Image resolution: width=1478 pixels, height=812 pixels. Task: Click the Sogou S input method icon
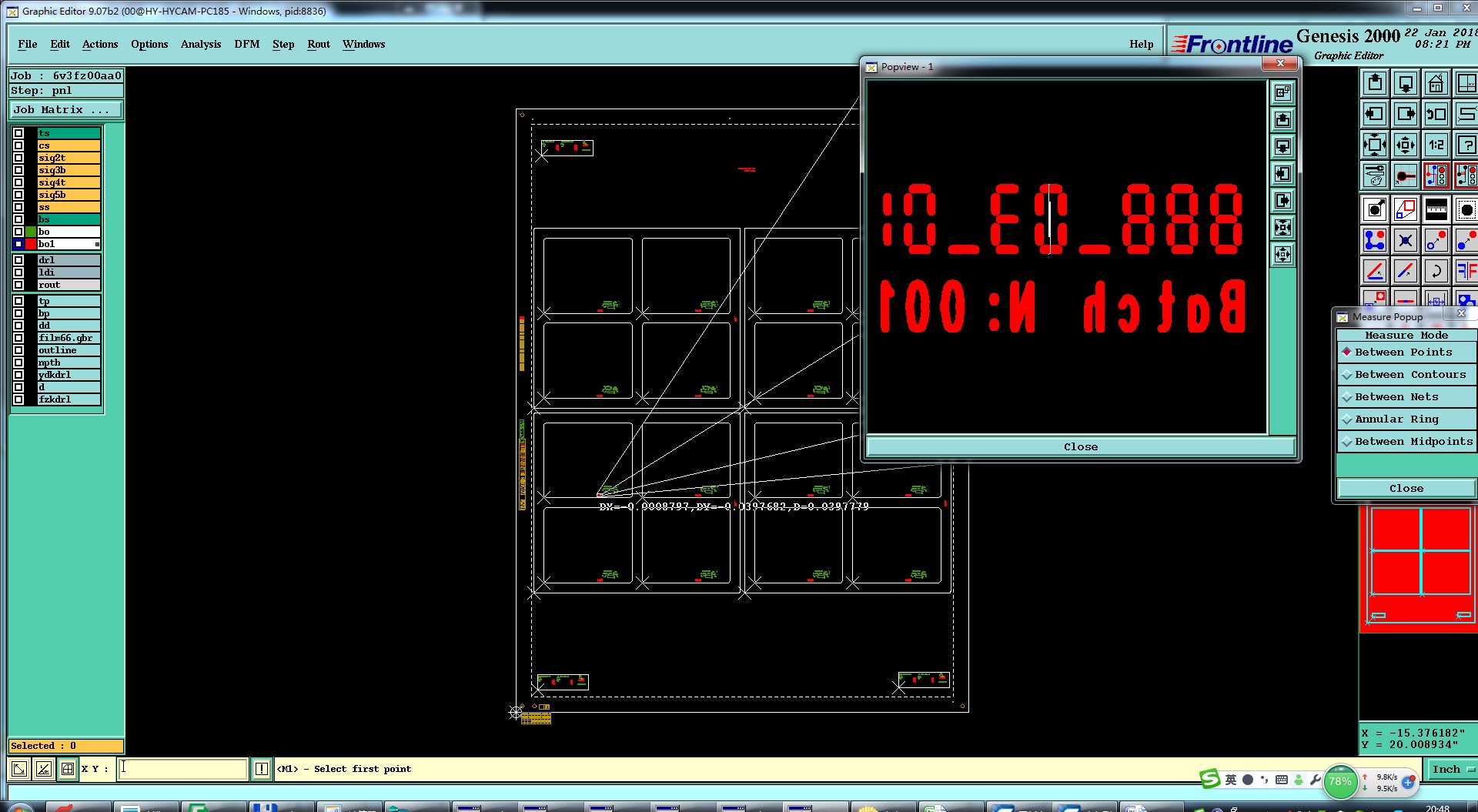coord(1210,779)
